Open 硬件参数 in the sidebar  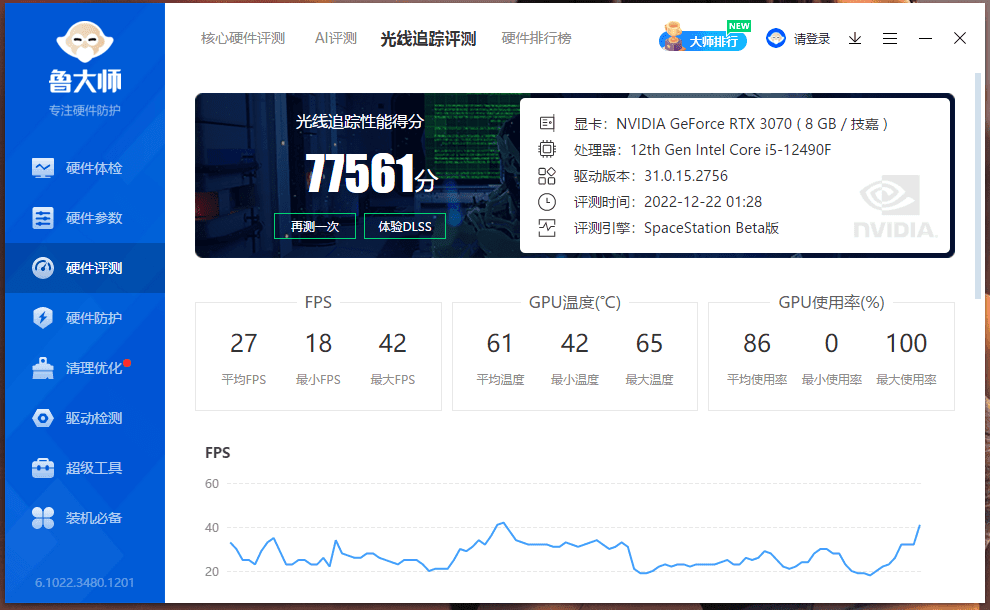pos(85,218)
